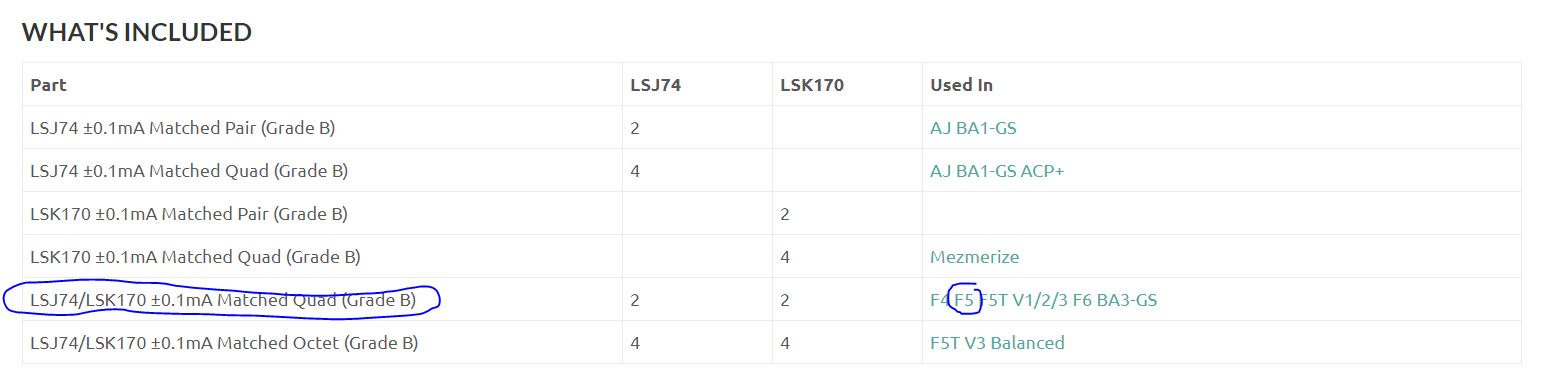Click the Part column header
This screenshot has height=387, width=1545.
click(x=48, y=85)
